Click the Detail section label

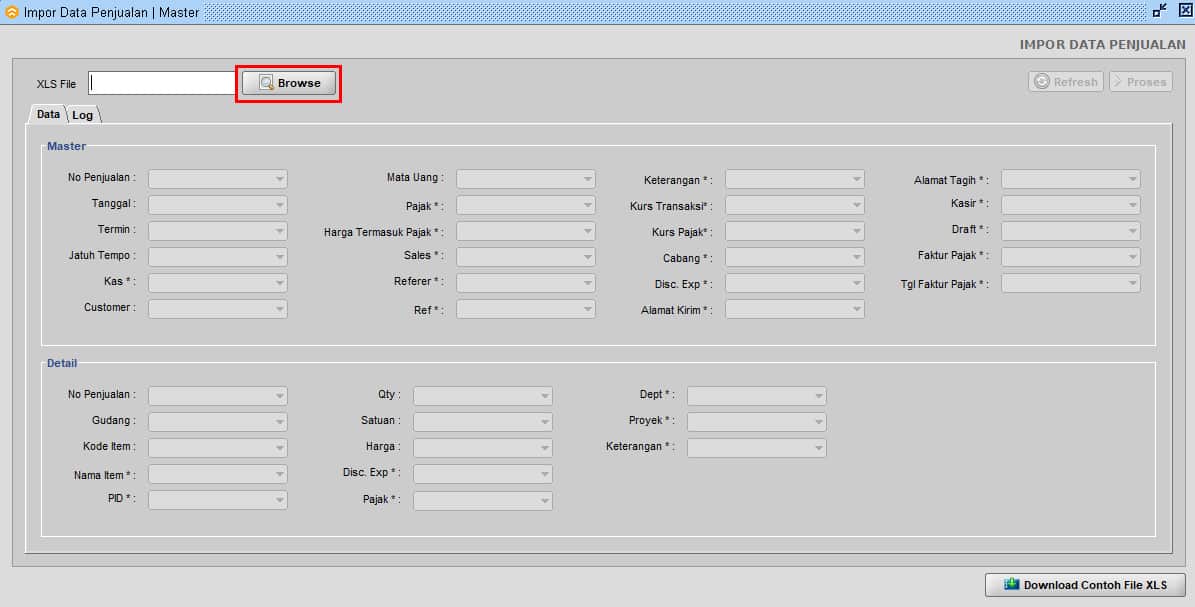(x=62, y=363)
